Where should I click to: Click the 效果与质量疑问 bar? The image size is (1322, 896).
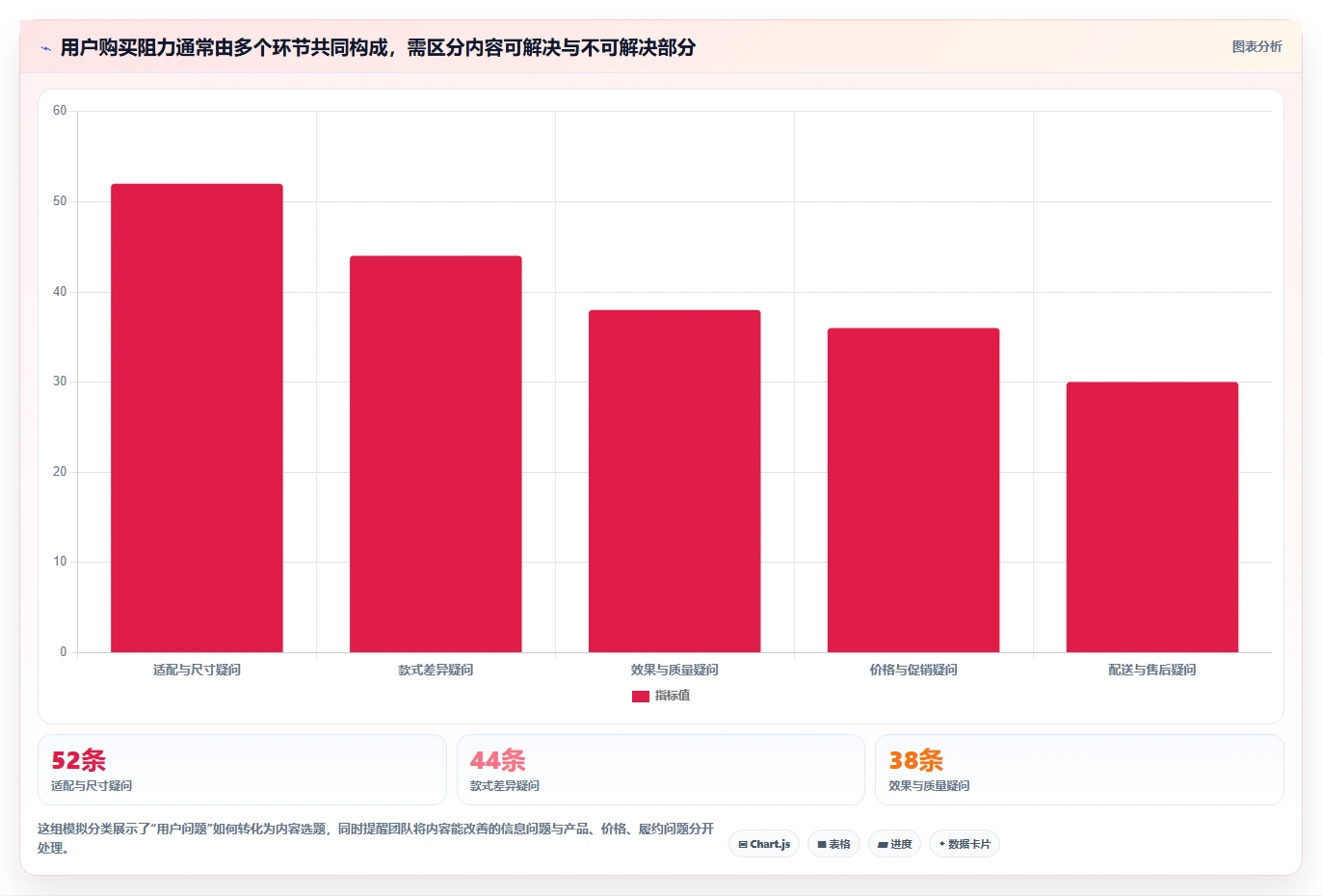(x=674, y=481)
